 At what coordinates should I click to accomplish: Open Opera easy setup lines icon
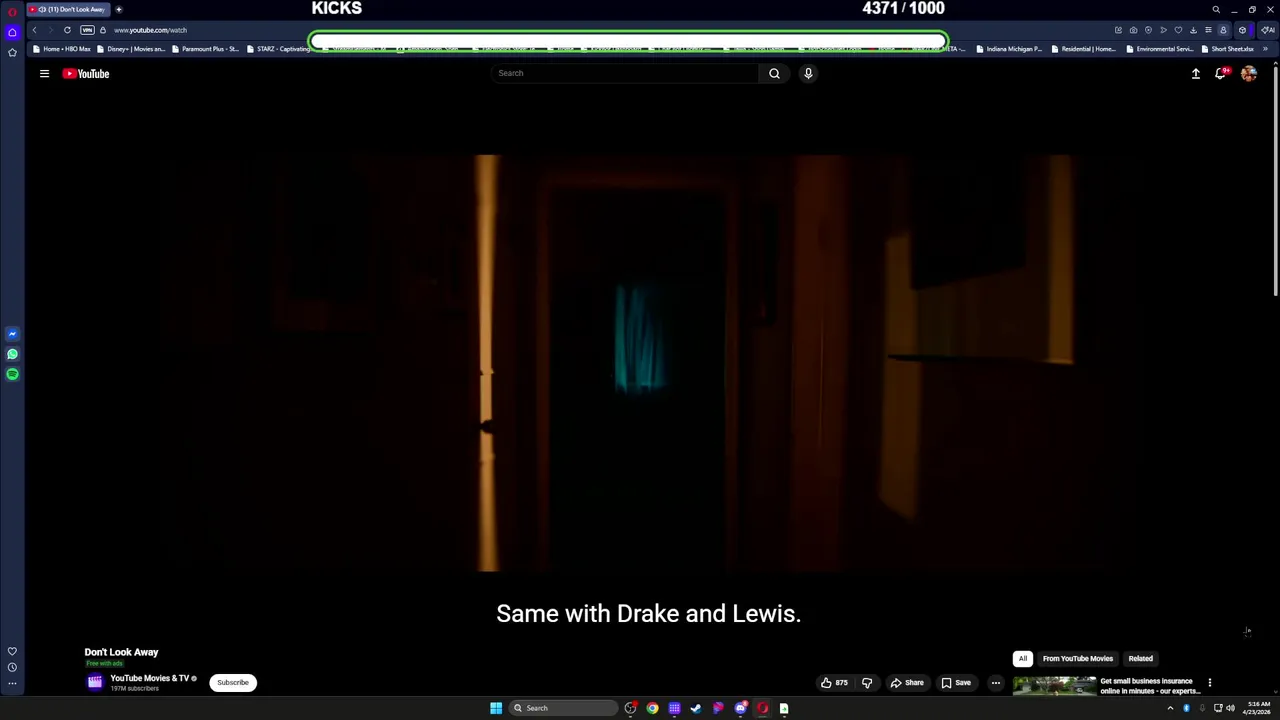1208,30
